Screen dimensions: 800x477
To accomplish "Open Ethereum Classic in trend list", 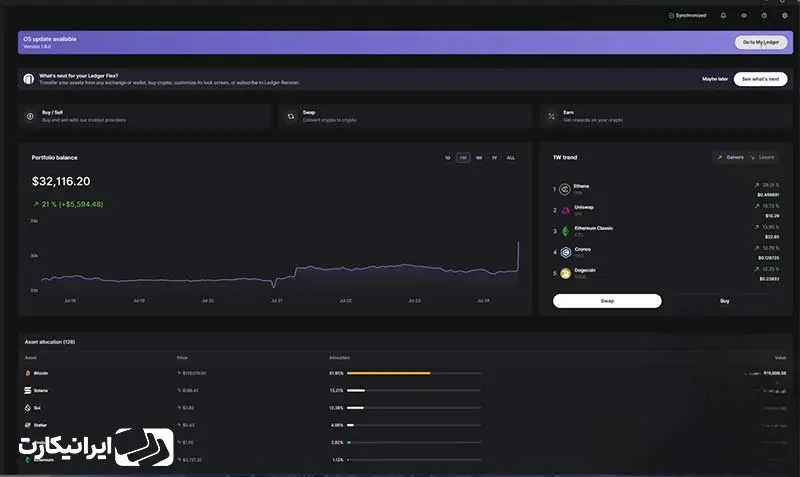I will coord(666,231).
